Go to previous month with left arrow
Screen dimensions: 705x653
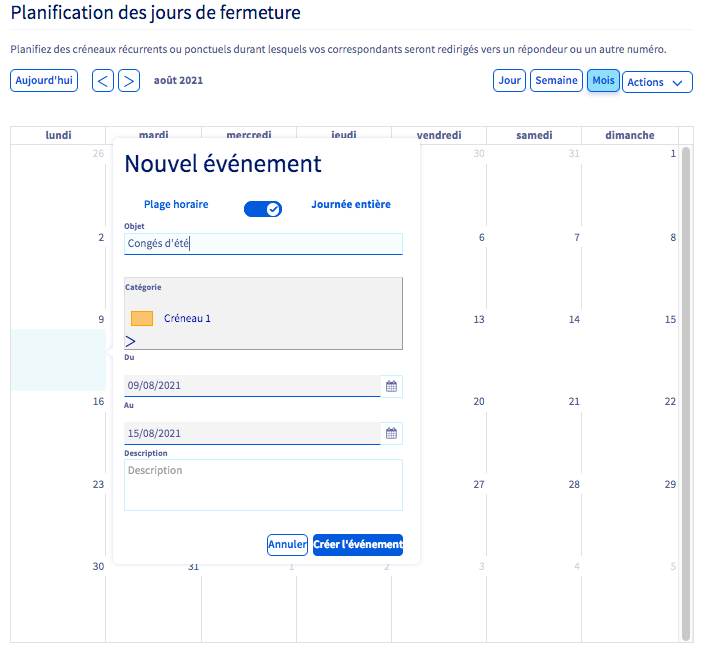(x=103, y=81)
